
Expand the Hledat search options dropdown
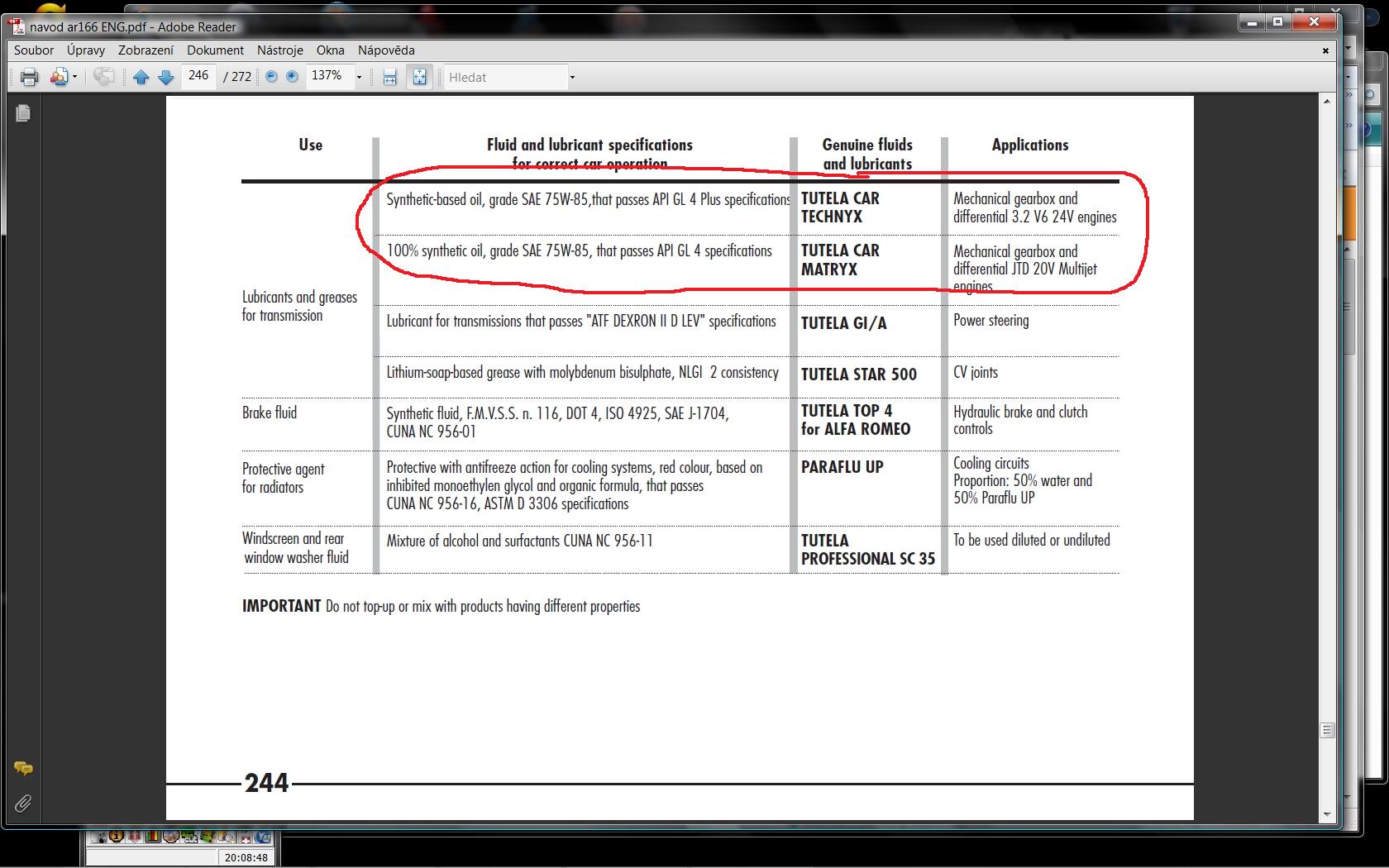pos(571,78)
